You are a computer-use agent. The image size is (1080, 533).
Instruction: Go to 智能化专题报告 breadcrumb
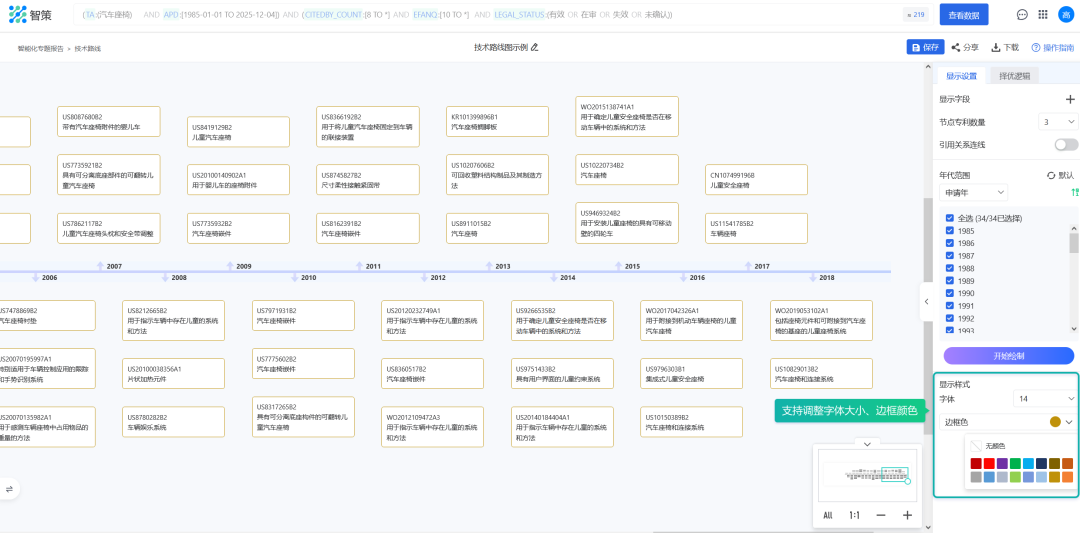tap(40, 49)
